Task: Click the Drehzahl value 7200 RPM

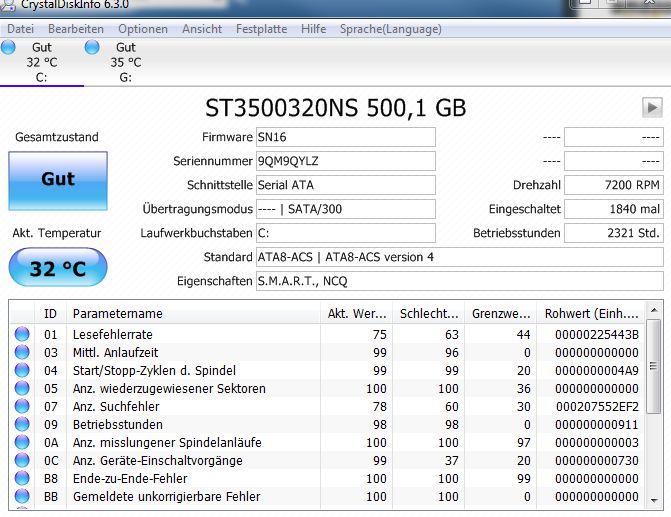Action: tap(614, 185)
